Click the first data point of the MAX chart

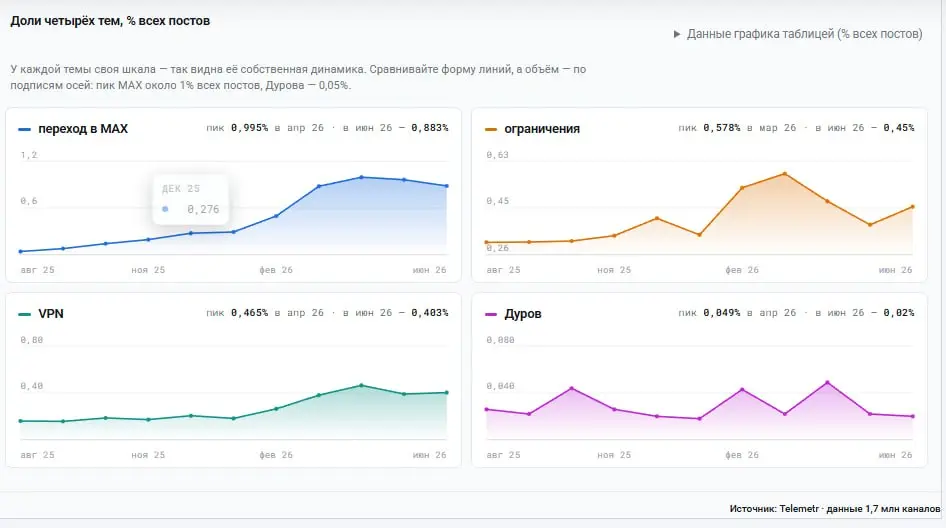pyautogui.click(x=21, y=251)
